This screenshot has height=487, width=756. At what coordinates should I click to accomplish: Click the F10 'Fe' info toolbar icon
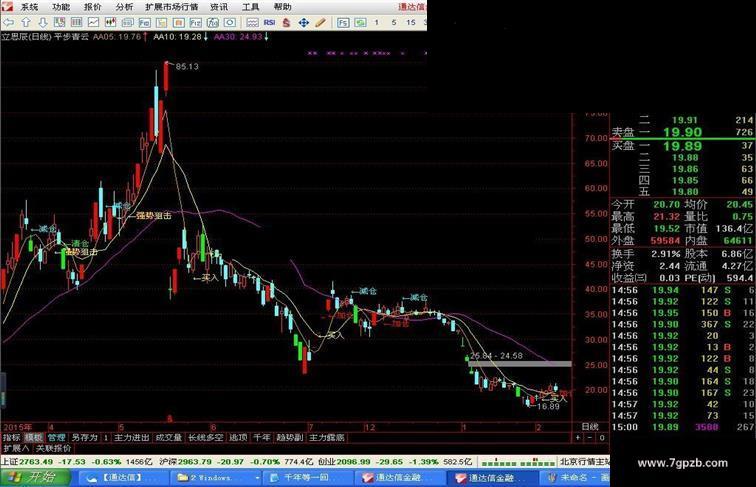pyautogui.click(x=144, y=23)
